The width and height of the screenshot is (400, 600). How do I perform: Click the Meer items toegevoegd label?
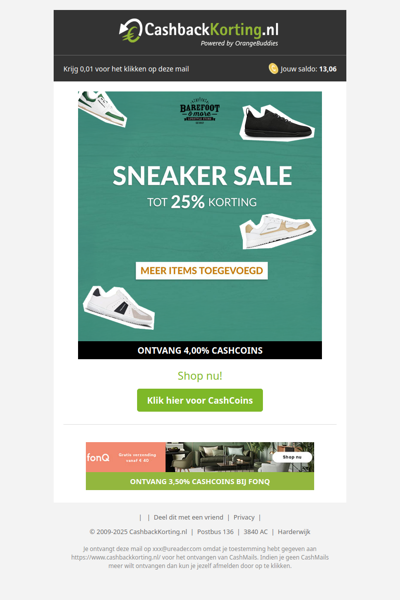coord(202,271)
